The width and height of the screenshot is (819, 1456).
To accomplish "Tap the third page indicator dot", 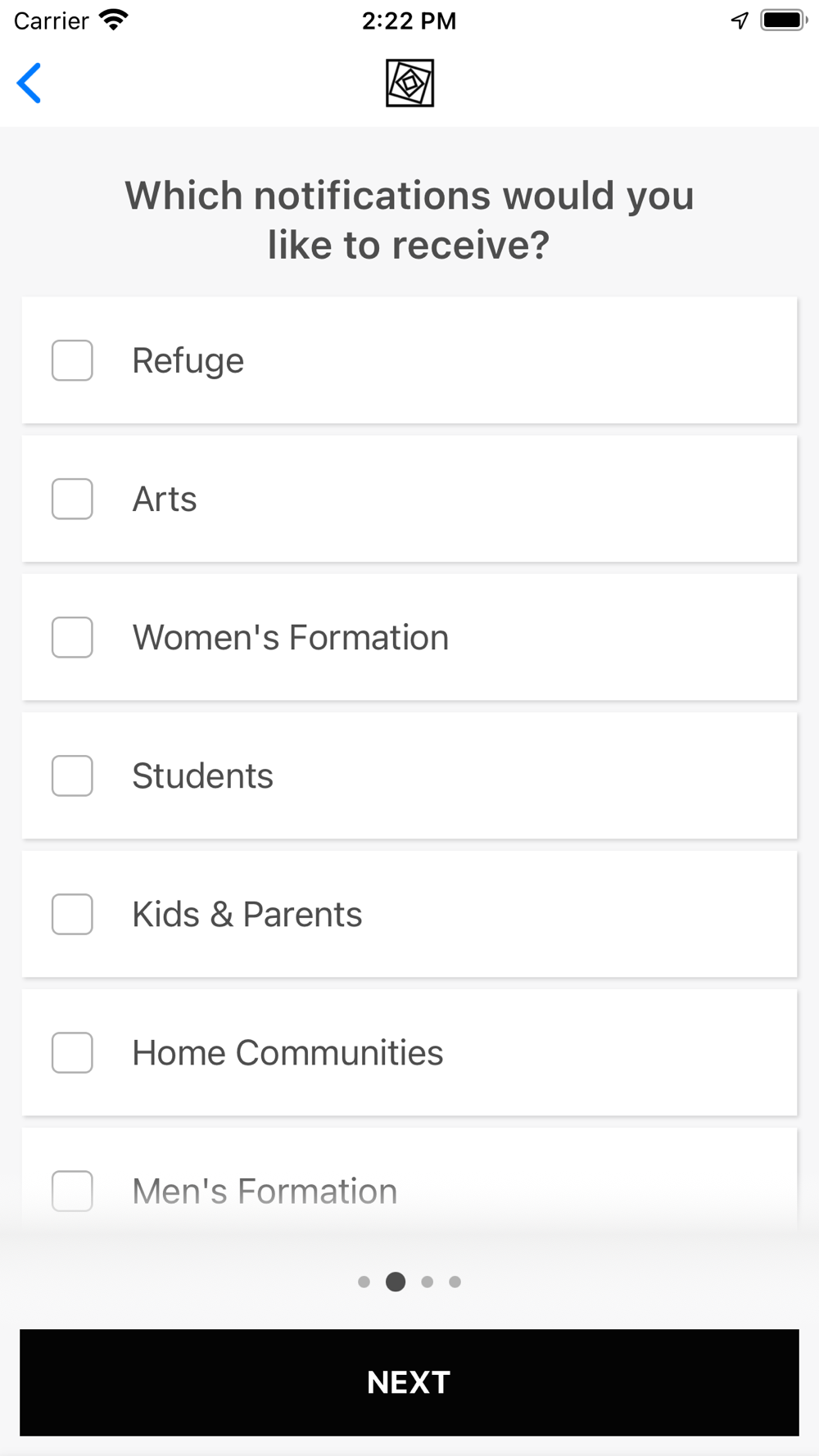I will point(428,1282).
